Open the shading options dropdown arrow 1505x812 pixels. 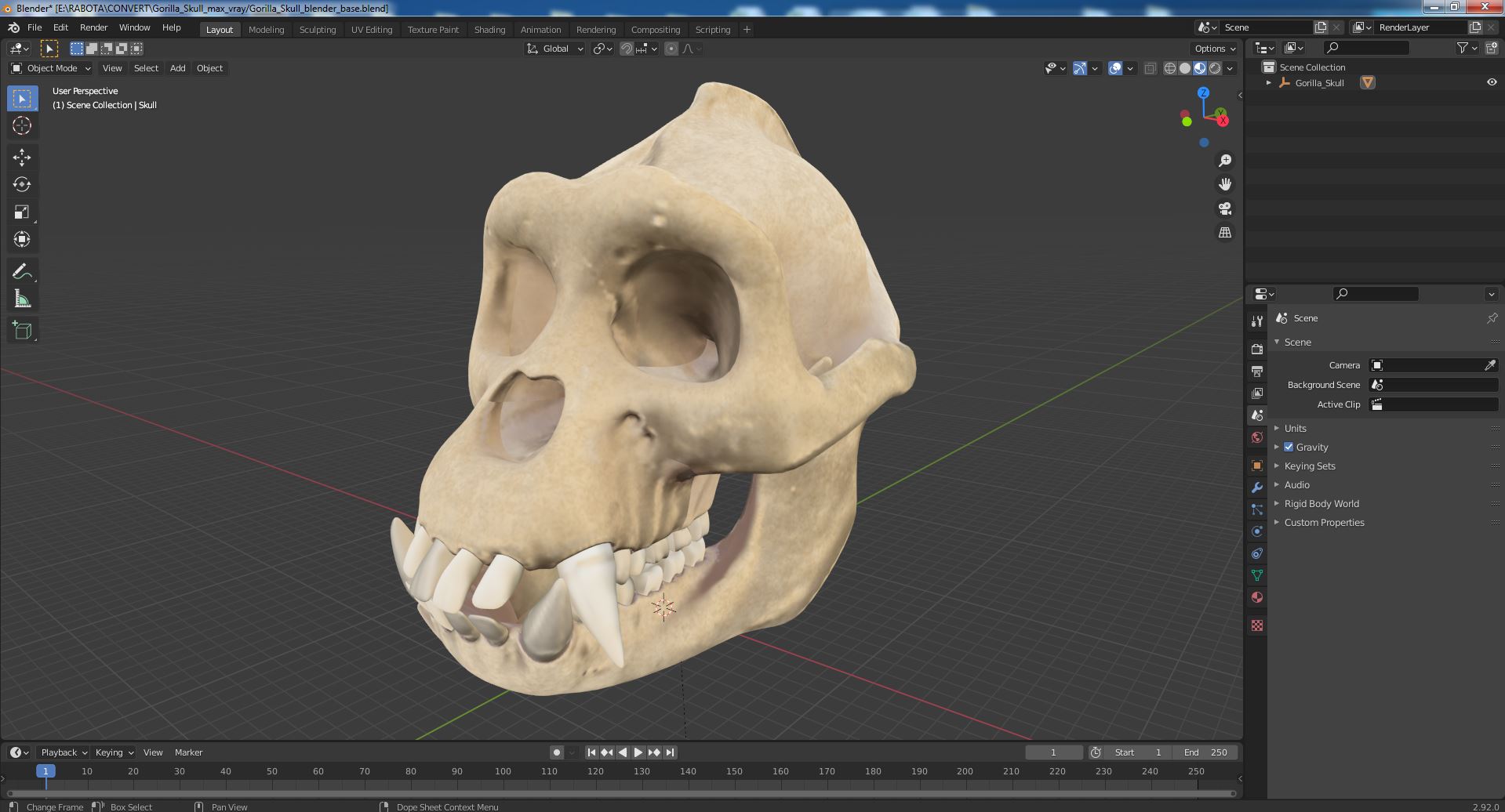tap(1231, 68)
